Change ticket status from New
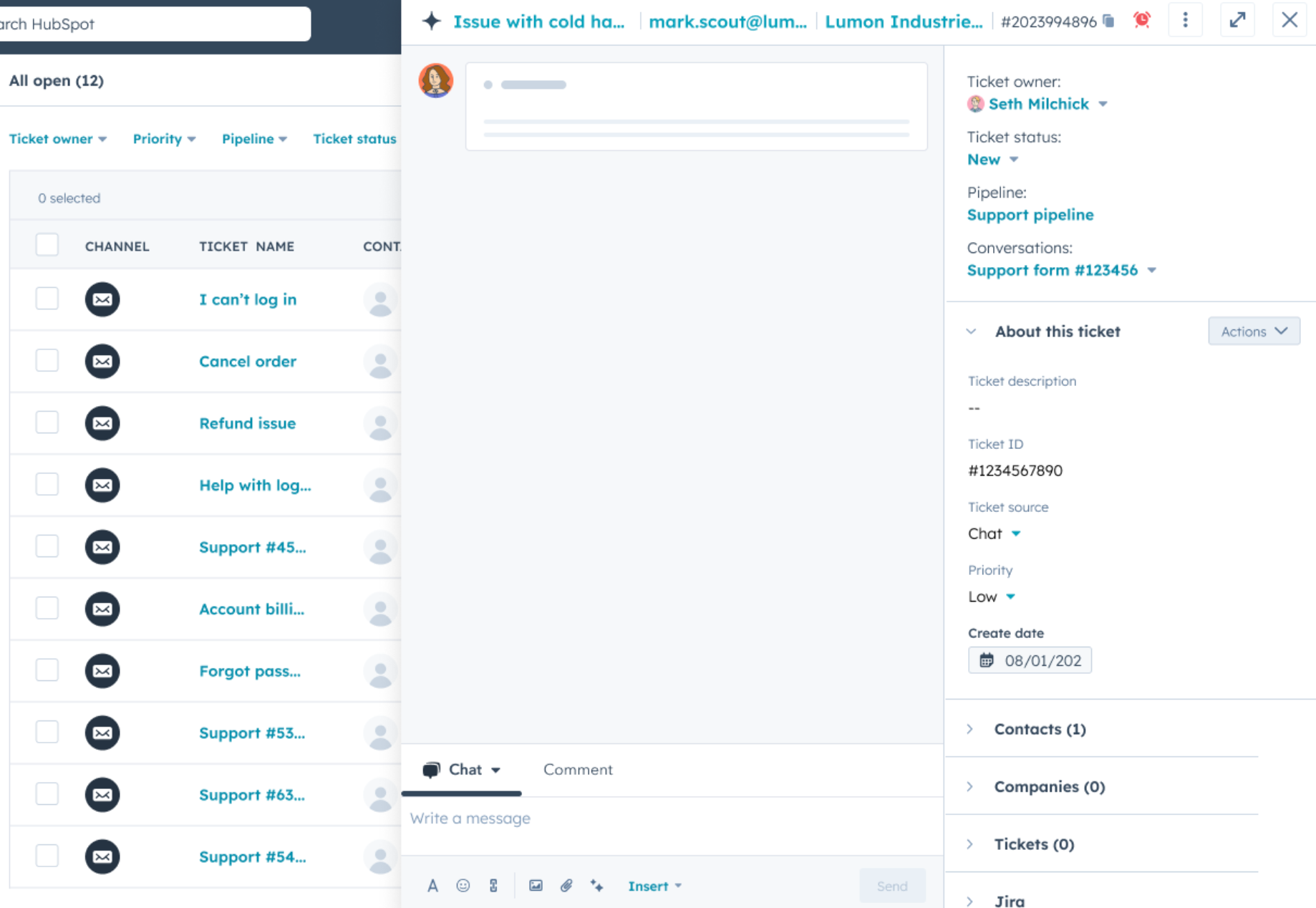 pyautogui.click(x=992, y=159)
